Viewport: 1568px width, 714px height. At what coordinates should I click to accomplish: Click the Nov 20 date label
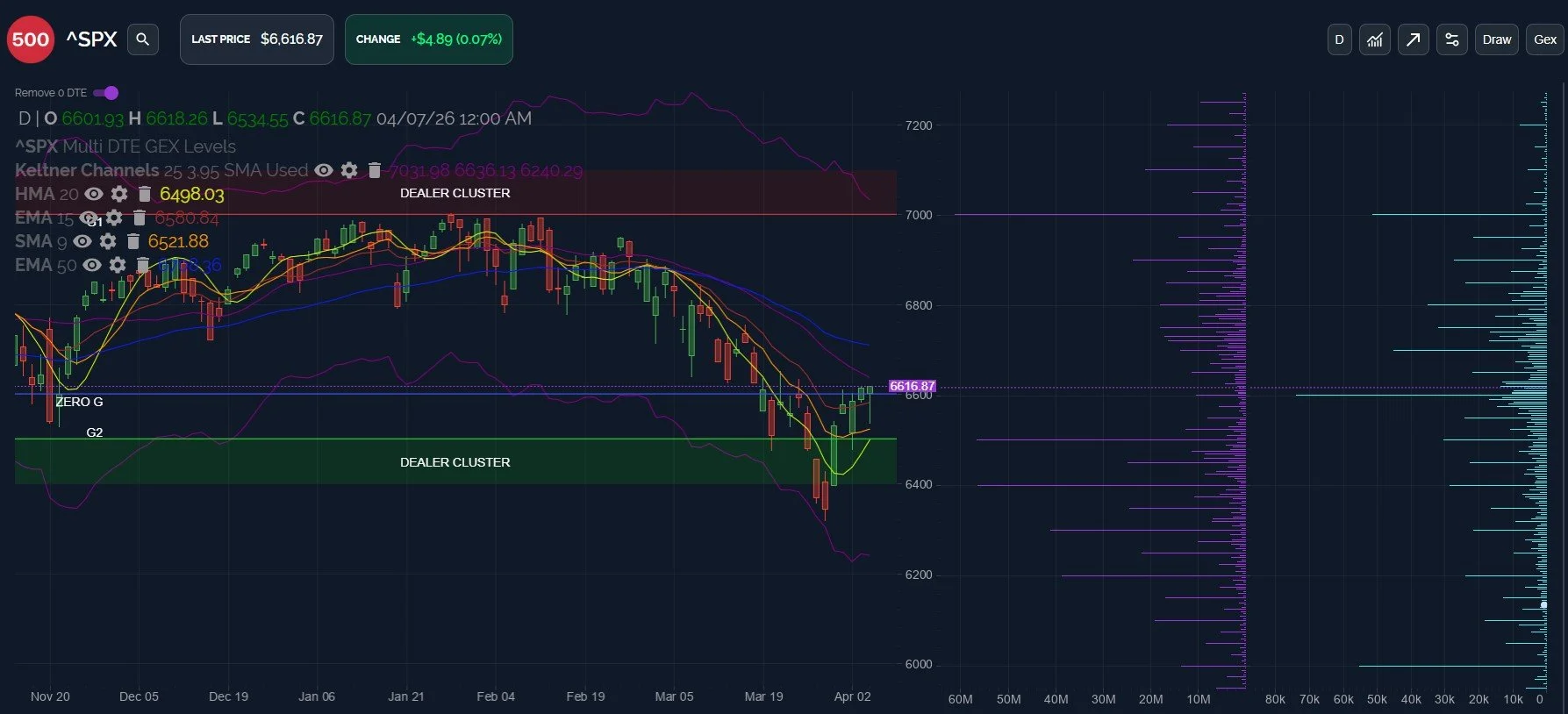pyautogui.click(x=50, y=696)
